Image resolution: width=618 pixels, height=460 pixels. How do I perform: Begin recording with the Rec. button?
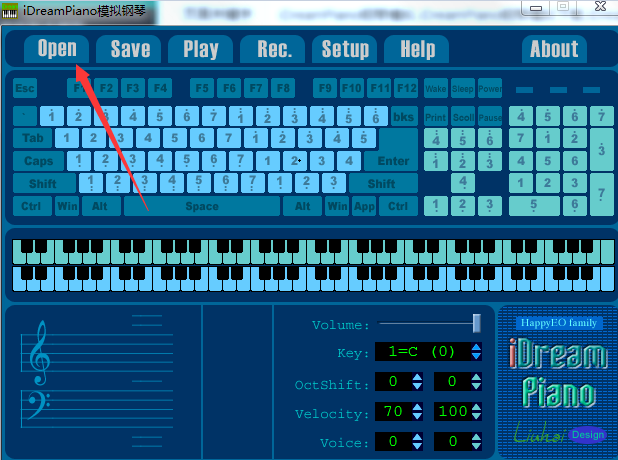(273, 49)
